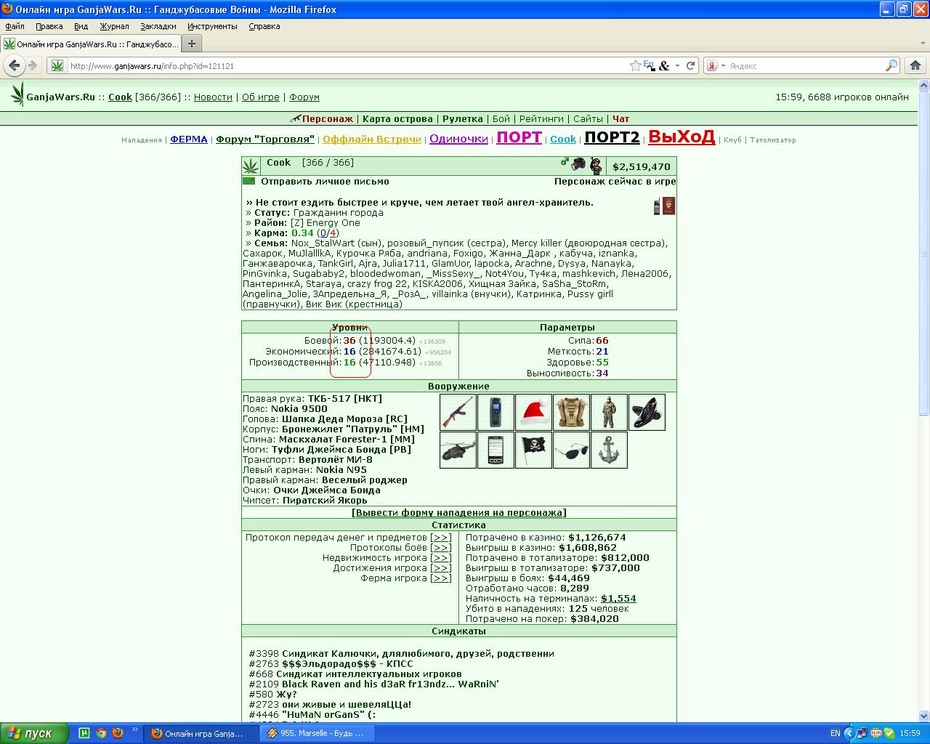Go to Карта острова section

[397, 119]
